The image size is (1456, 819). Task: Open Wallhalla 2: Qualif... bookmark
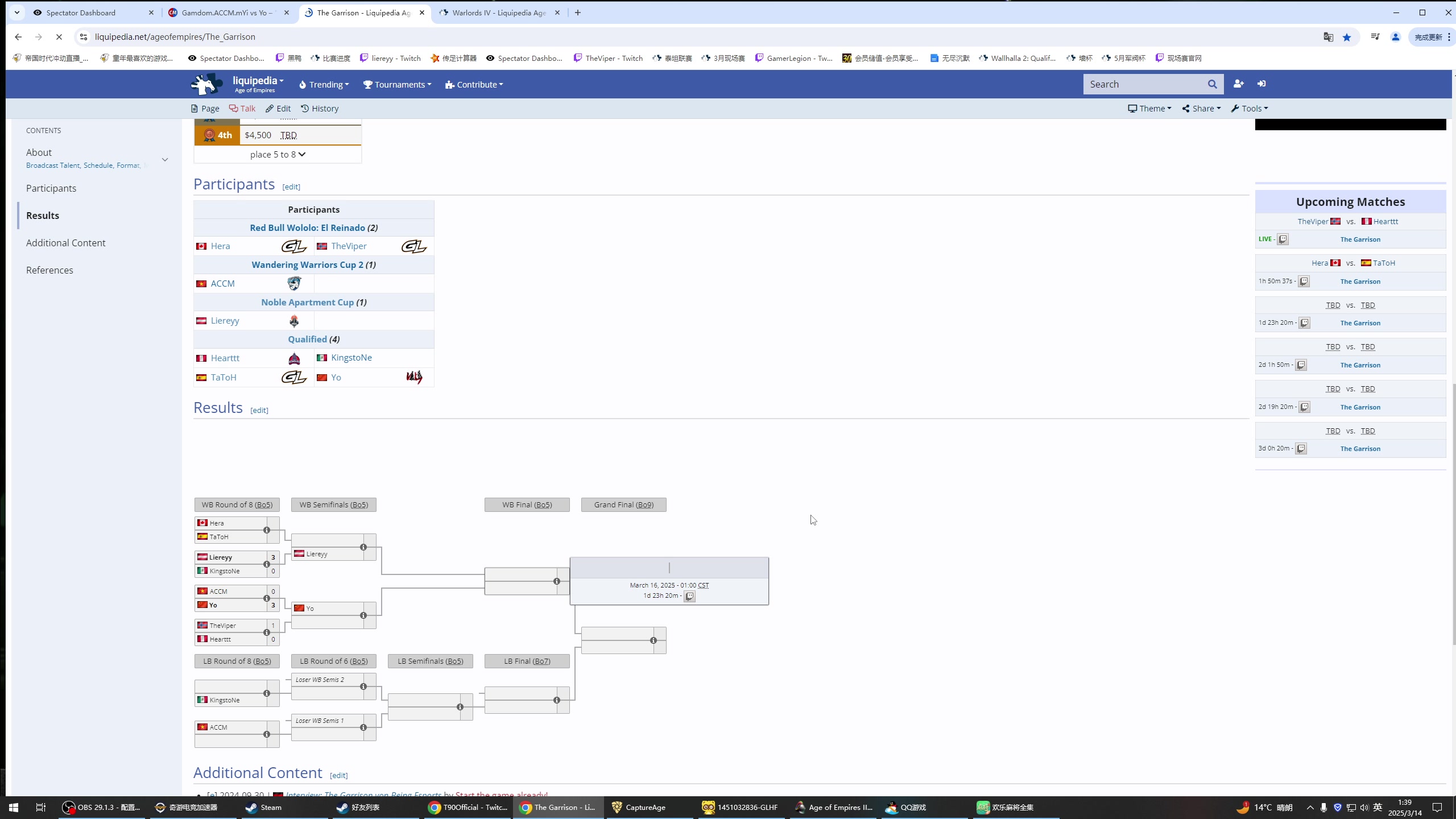point(1017,58)
